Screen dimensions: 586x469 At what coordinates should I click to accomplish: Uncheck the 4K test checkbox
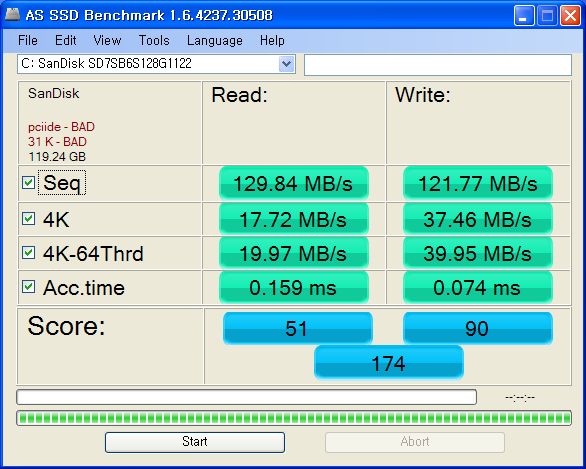click(x=29, y=219)
